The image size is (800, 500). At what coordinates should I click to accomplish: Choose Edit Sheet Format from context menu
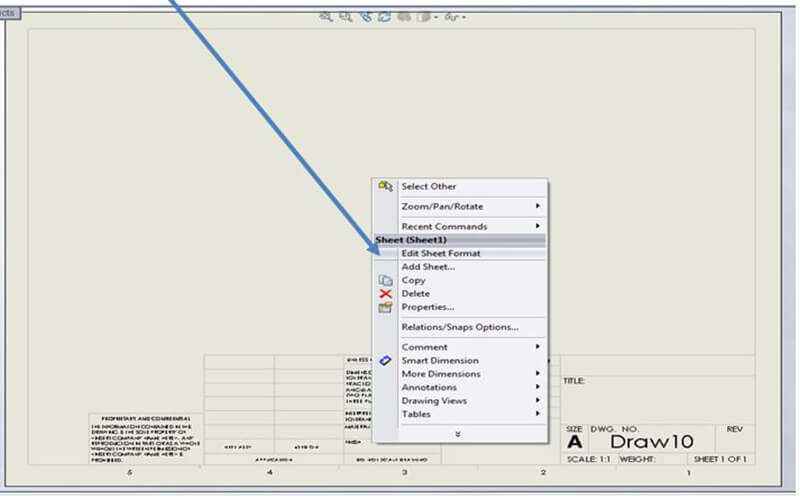coord(441,254)
